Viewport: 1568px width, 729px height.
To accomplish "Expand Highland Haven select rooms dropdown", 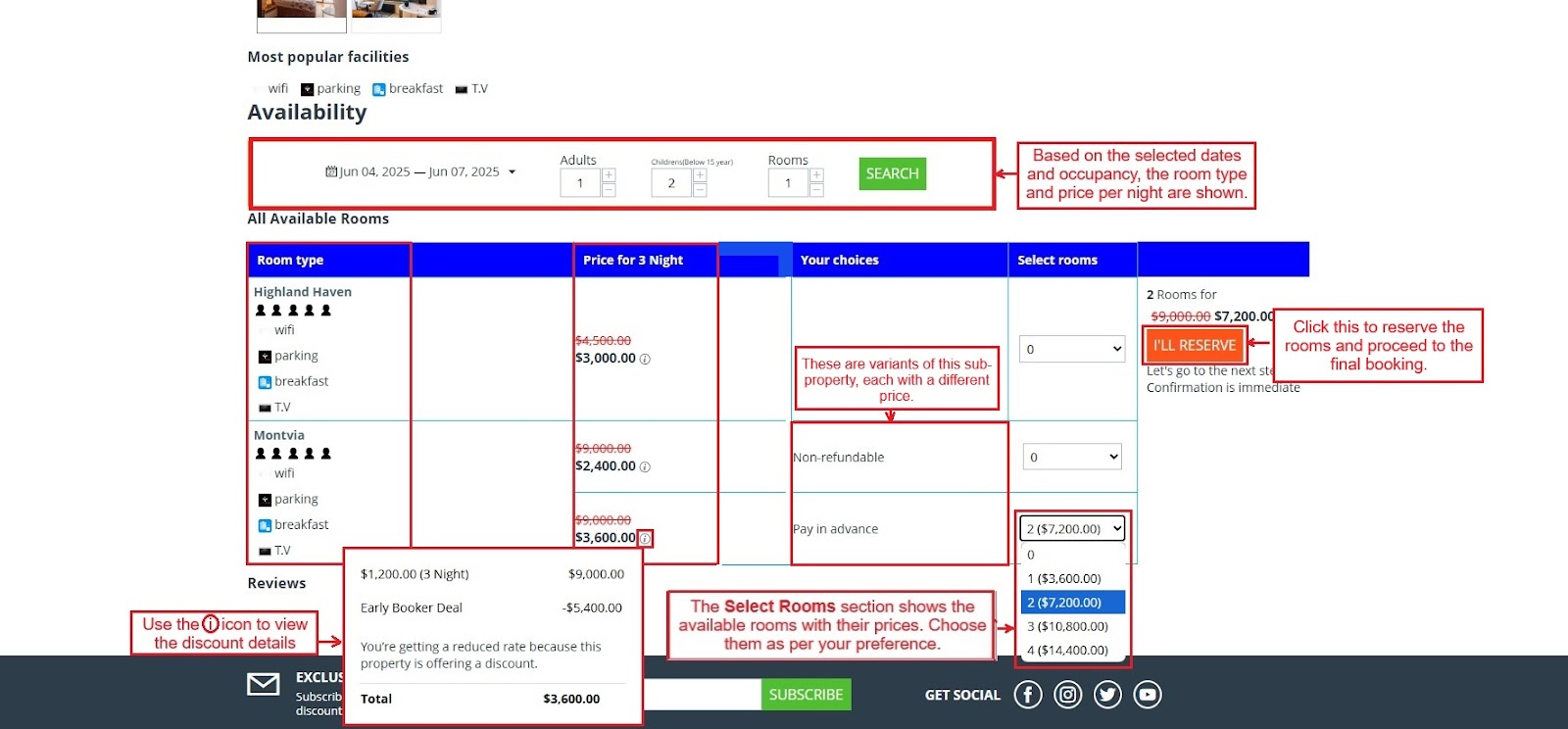I will click(x=1072, y=350).
